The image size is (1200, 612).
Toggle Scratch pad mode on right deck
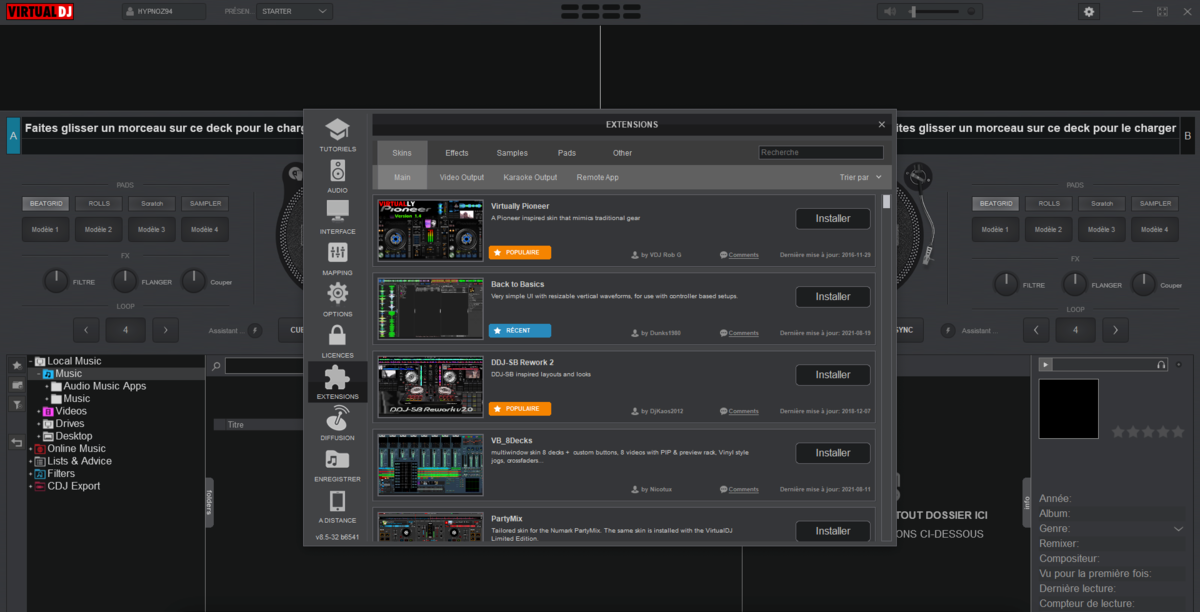[1102, 203]
